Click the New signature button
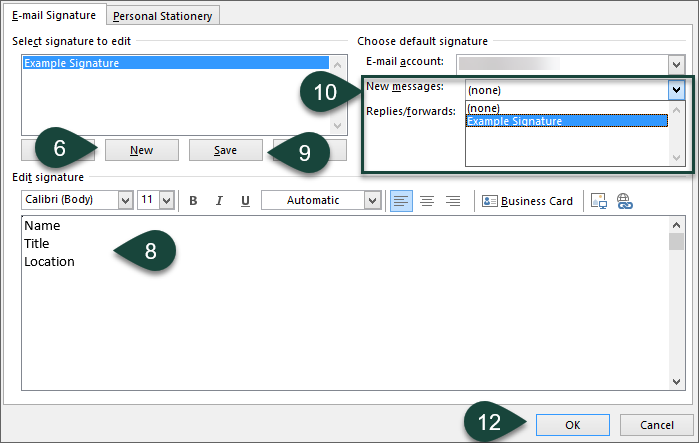Viewport: 699px width, 443px height. [x=141, y=150]
